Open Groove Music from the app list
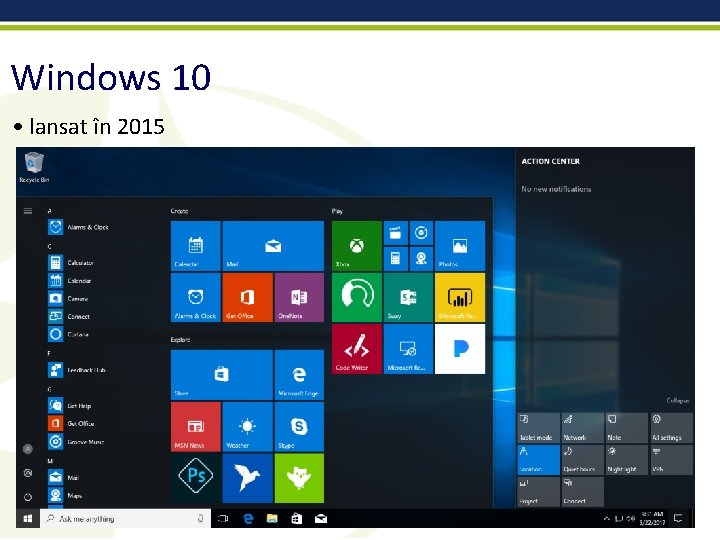Viewport: 720px width, 540px height. 76,442
